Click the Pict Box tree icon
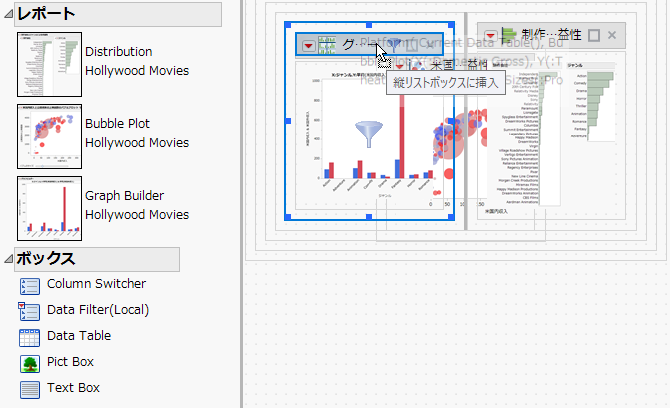 [x=30, y=364]
